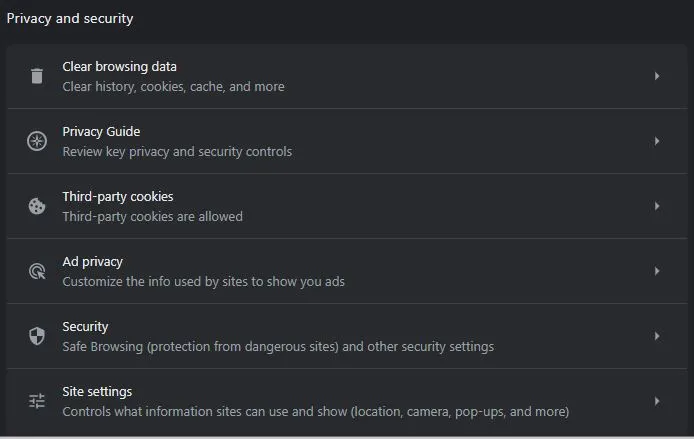The image size is (694, 439).
Task: Expand the Privacy Guide arrow
Action: 657,141
